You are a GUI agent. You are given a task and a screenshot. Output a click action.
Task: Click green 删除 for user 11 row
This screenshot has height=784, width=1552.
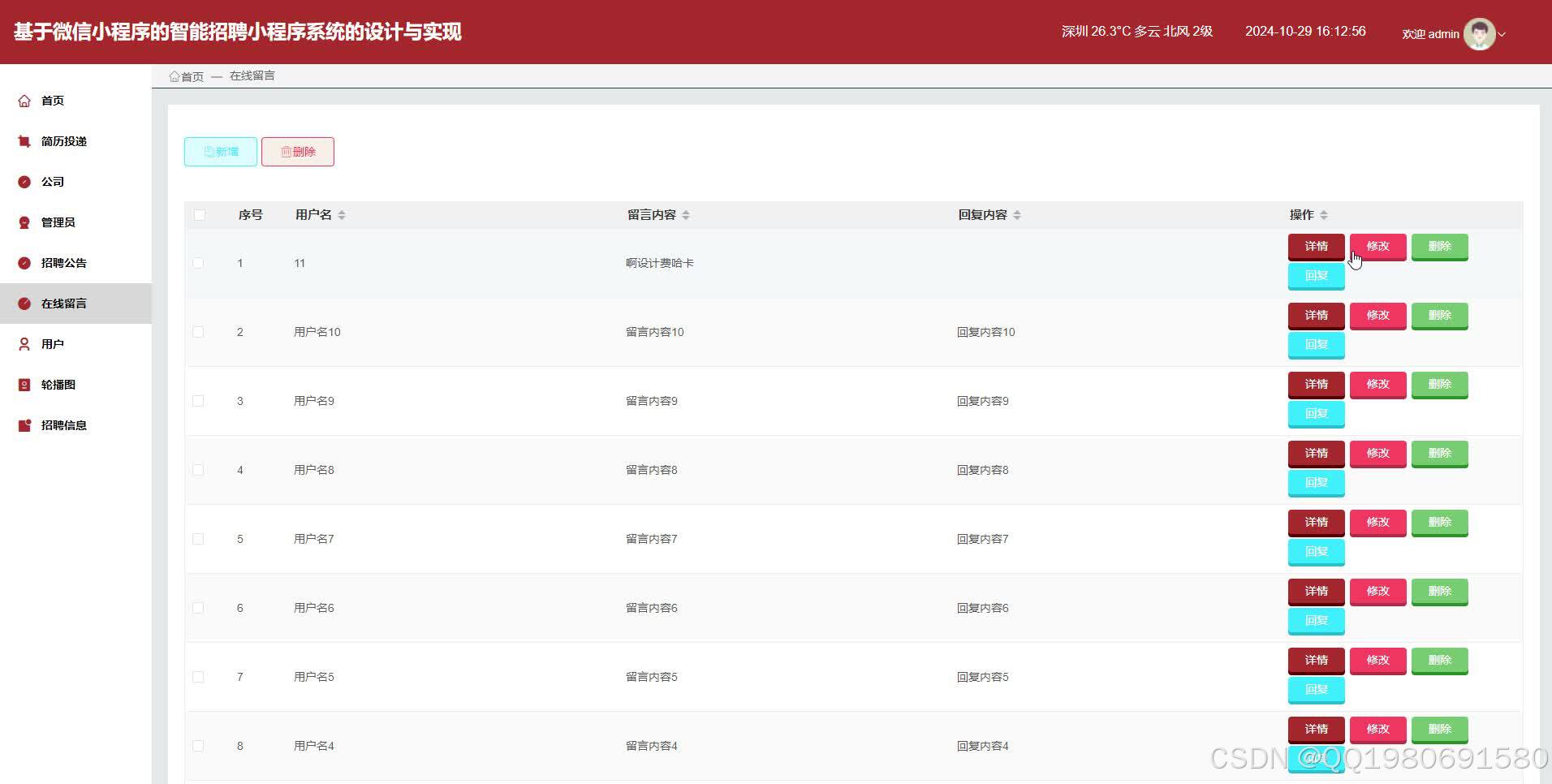point(1440,247)
